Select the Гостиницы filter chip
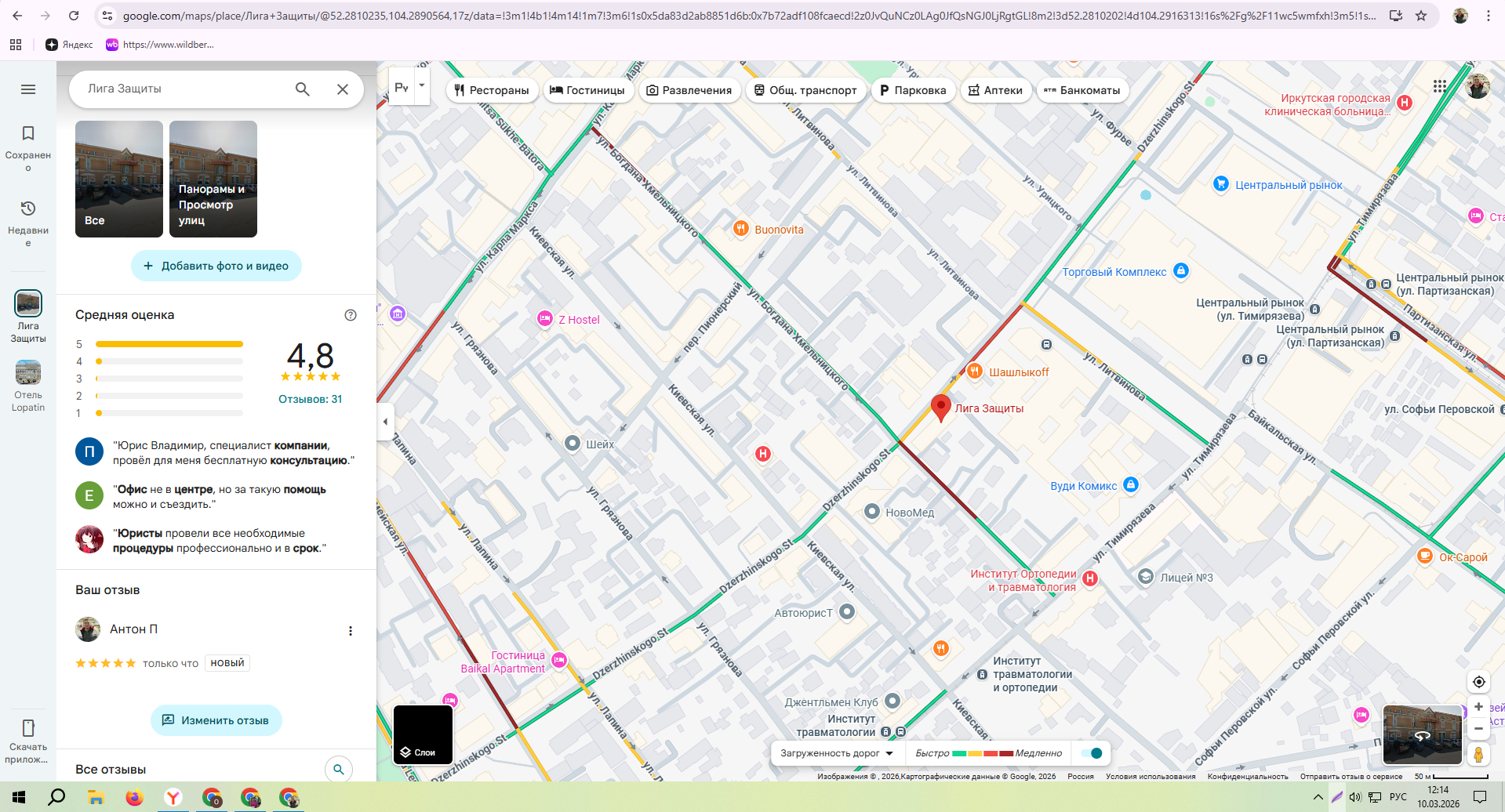 587,90
